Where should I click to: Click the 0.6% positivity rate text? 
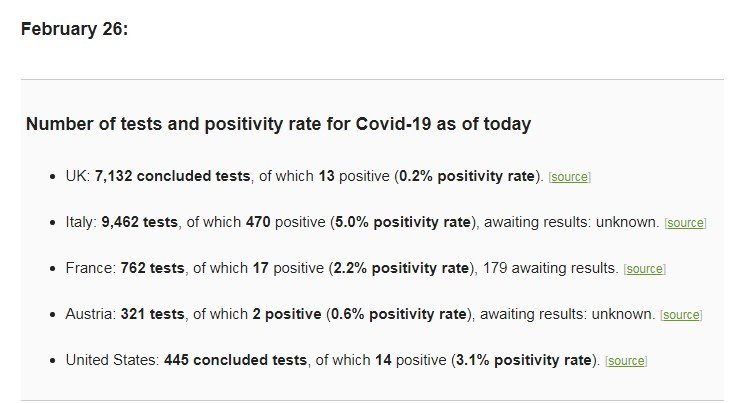397,314
